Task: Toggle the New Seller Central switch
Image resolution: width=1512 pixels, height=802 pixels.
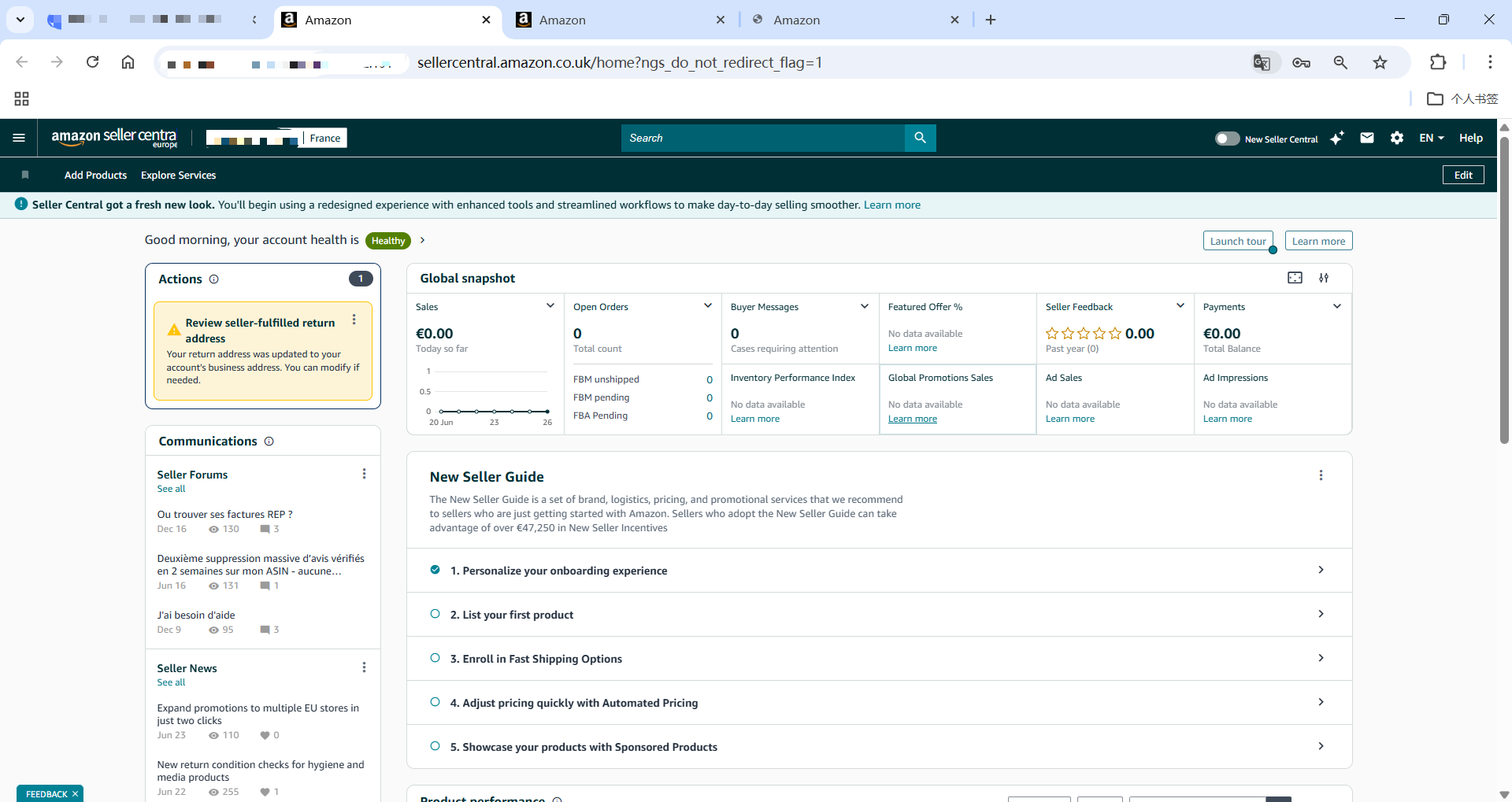Action: pos(1227,139)
